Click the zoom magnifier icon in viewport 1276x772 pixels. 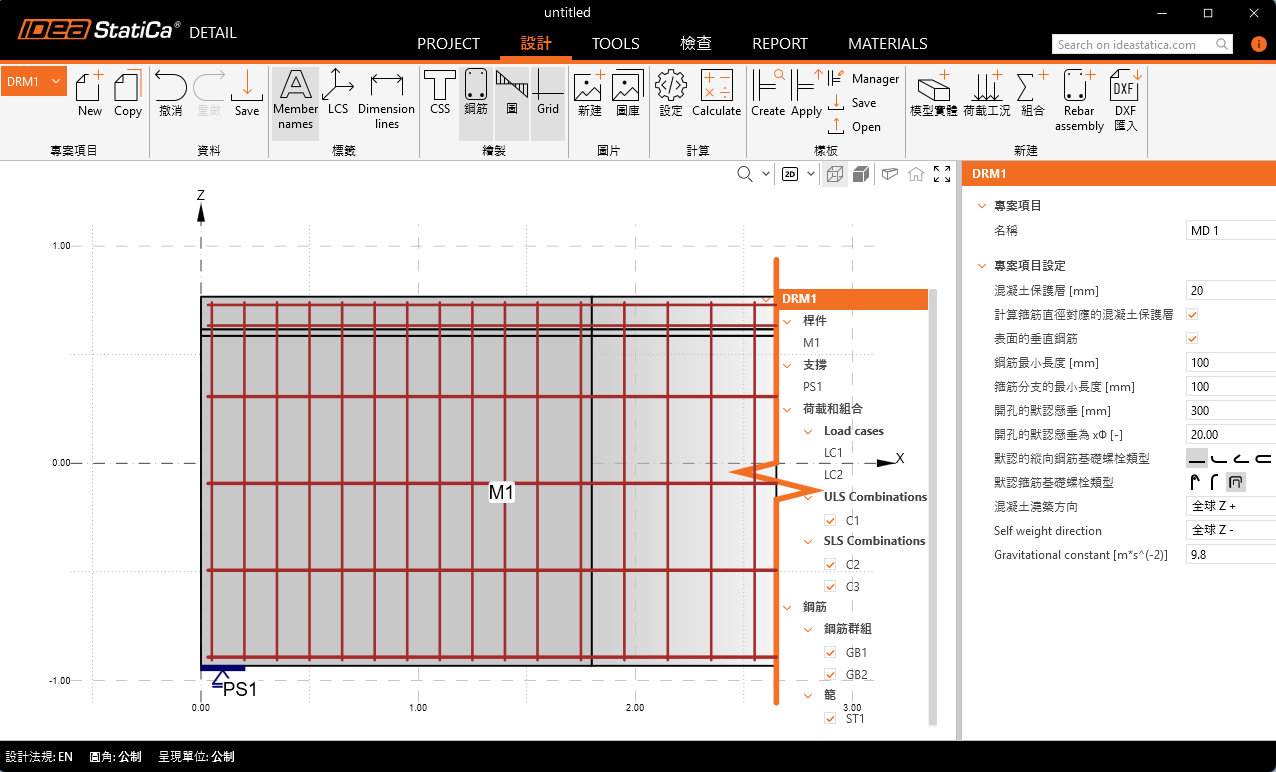click(x=745, y=174)
